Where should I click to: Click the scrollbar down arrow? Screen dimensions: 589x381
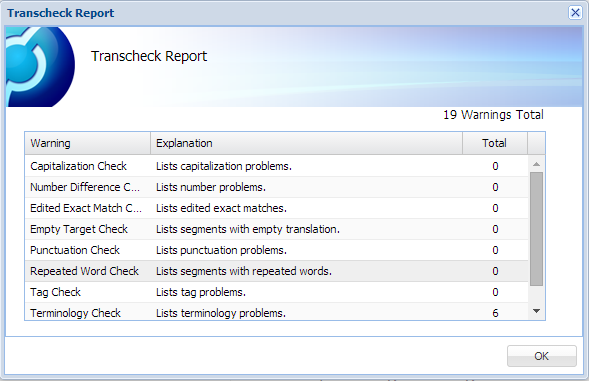coord(536,311)
